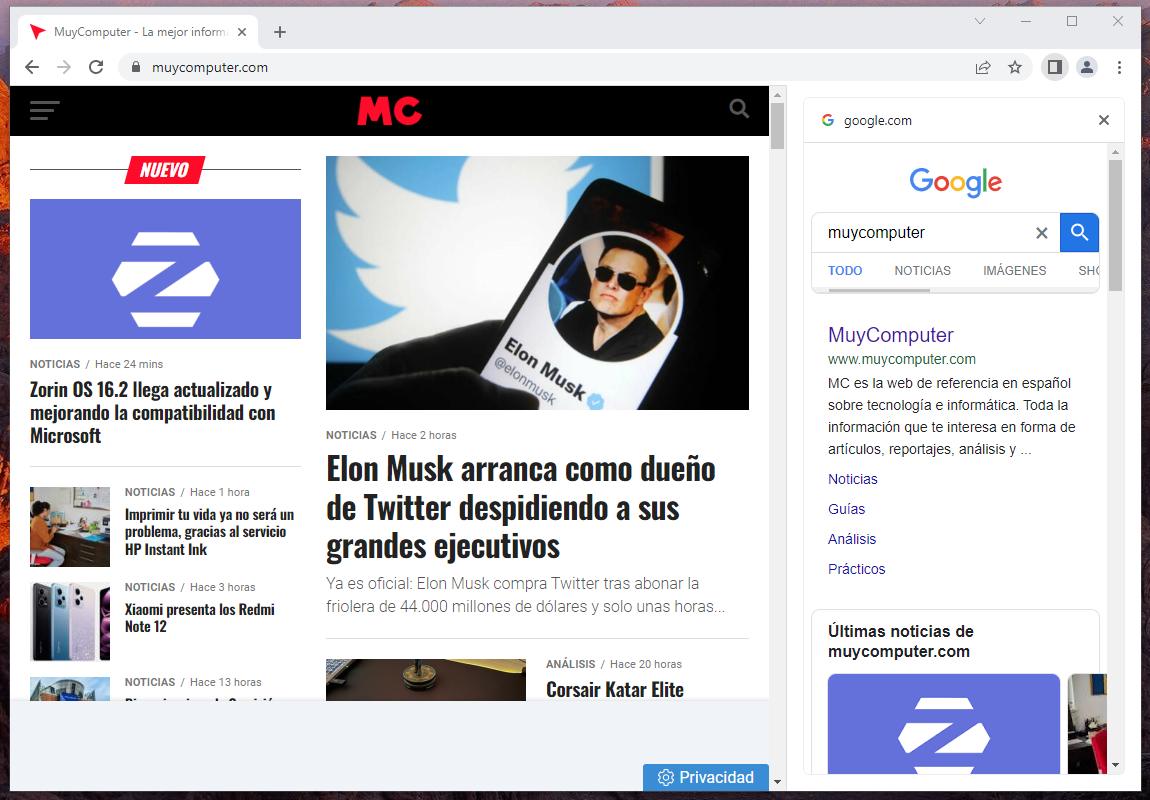Close the google.com side panel

[x=1103, y=120]
